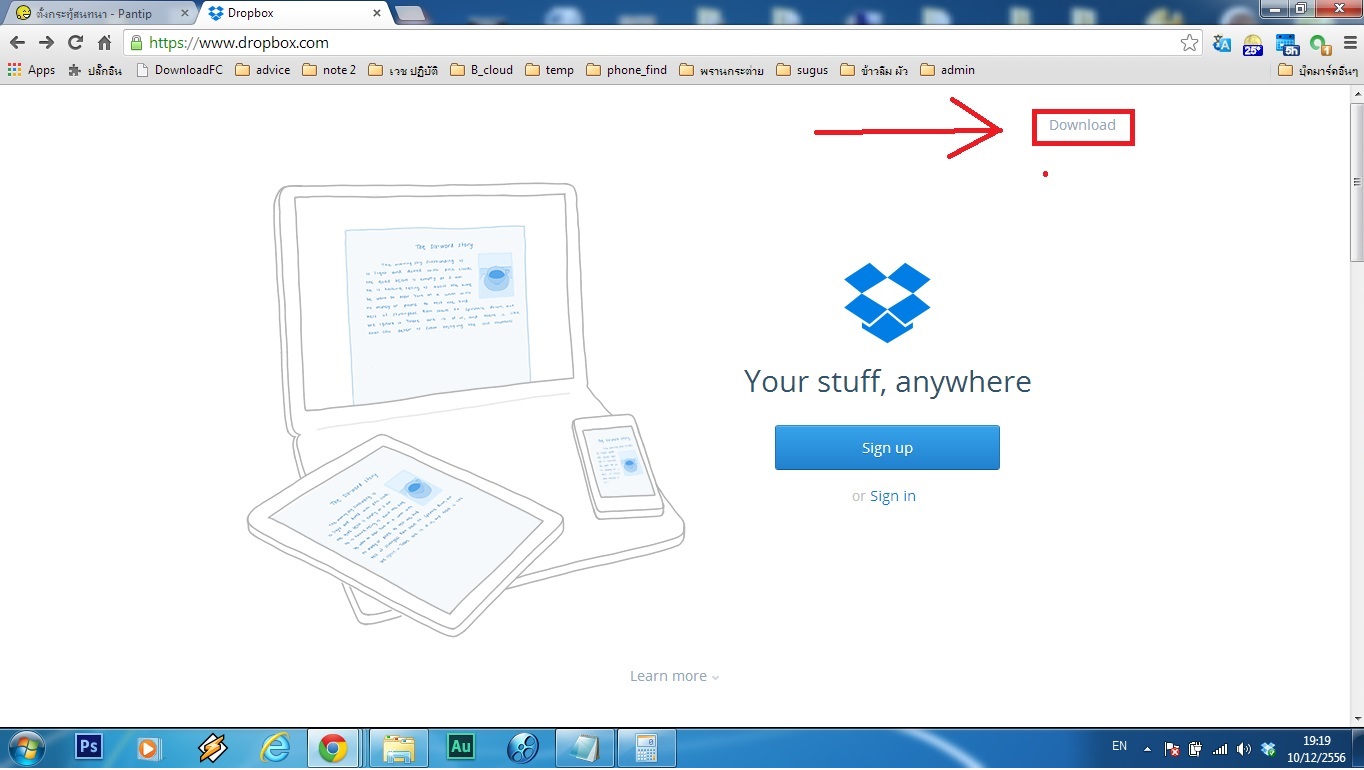Open the advice bookmarks folder

click(x=262, y=70)
